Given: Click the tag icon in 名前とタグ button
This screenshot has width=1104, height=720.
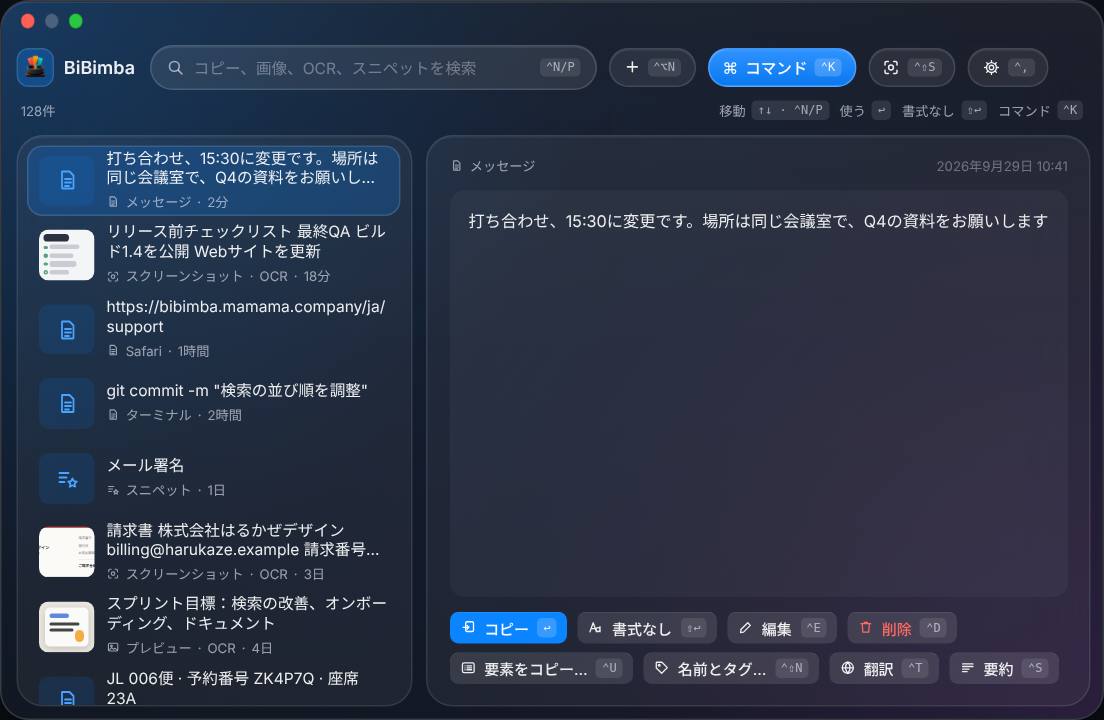Looking at the screenshot, I should pyautogui.click(x=661, y=667).
